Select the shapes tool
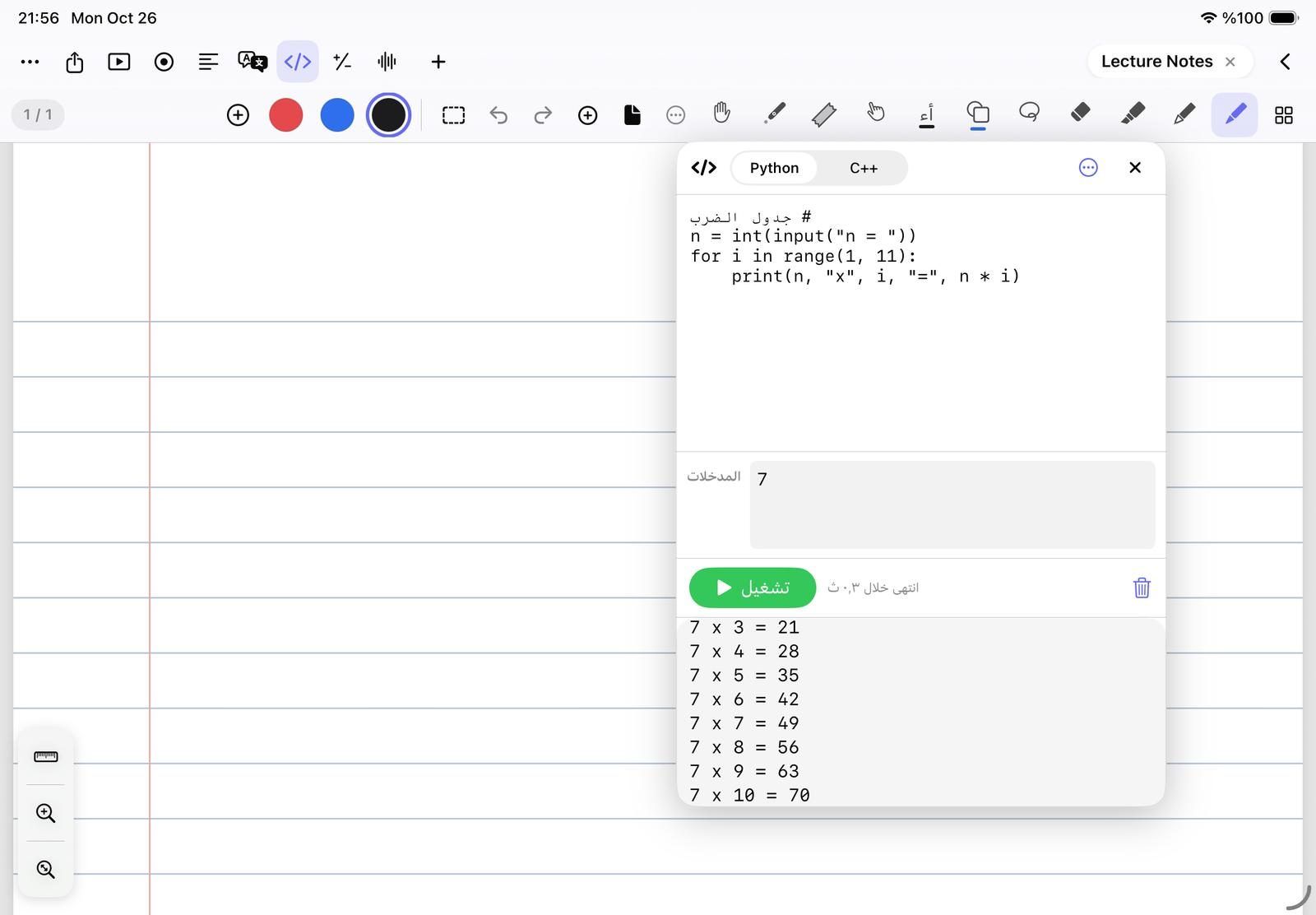Viewport: 1316px width, 915px height. 978,114
